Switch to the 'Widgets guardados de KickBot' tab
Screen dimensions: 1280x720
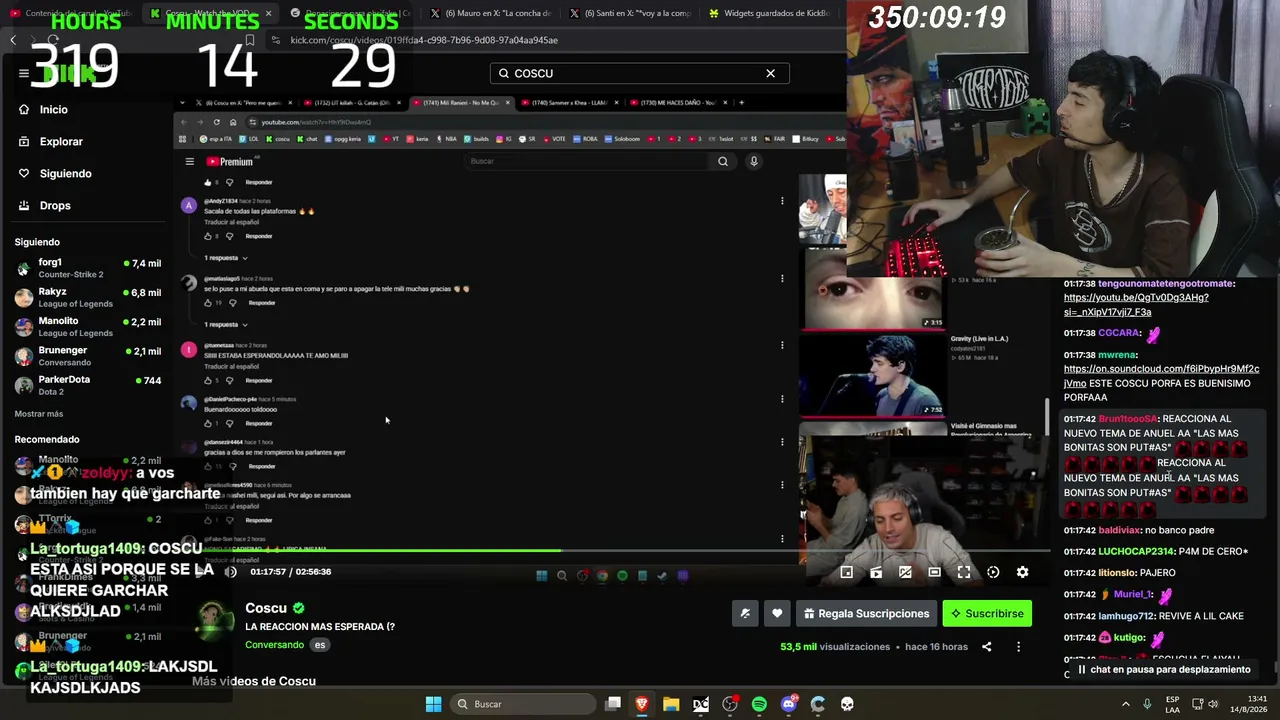(x=770, y=14)
